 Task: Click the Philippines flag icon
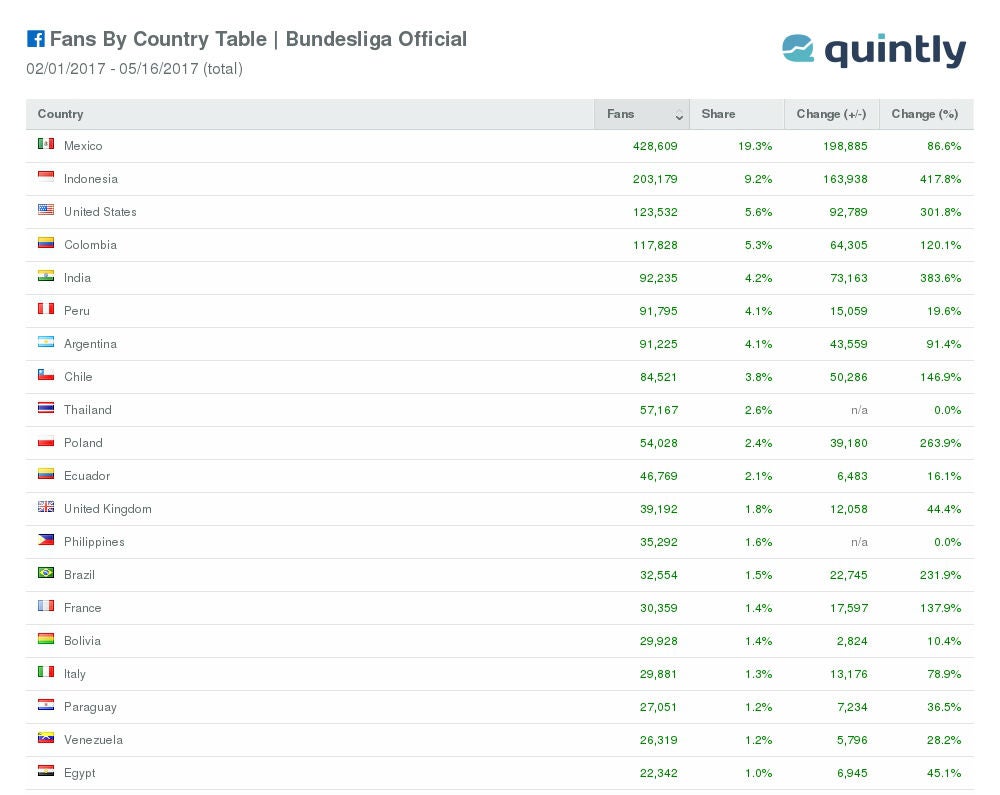tap(46, 541)
